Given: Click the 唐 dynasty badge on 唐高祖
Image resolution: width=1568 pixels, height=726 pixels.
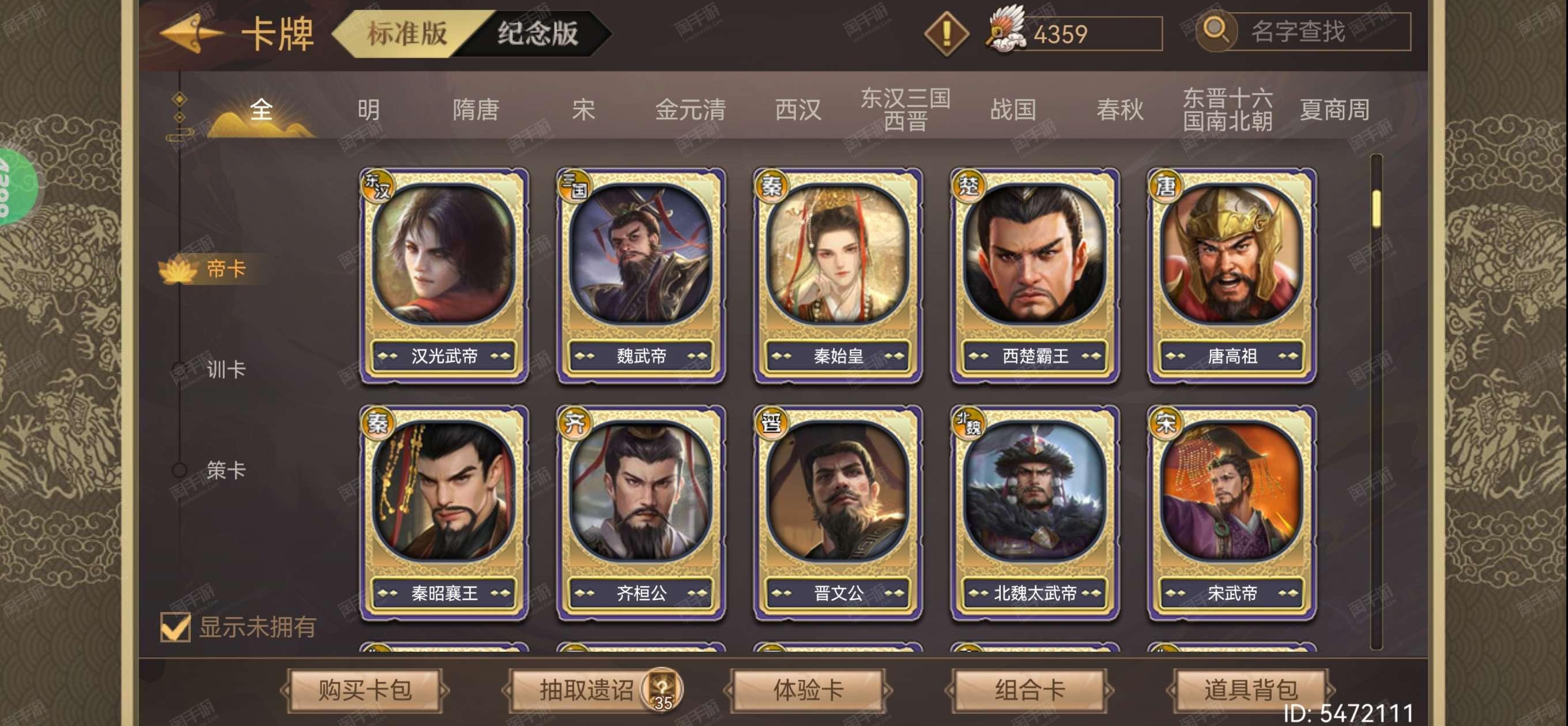Looking at the screenshot, I should (1164, 186).
